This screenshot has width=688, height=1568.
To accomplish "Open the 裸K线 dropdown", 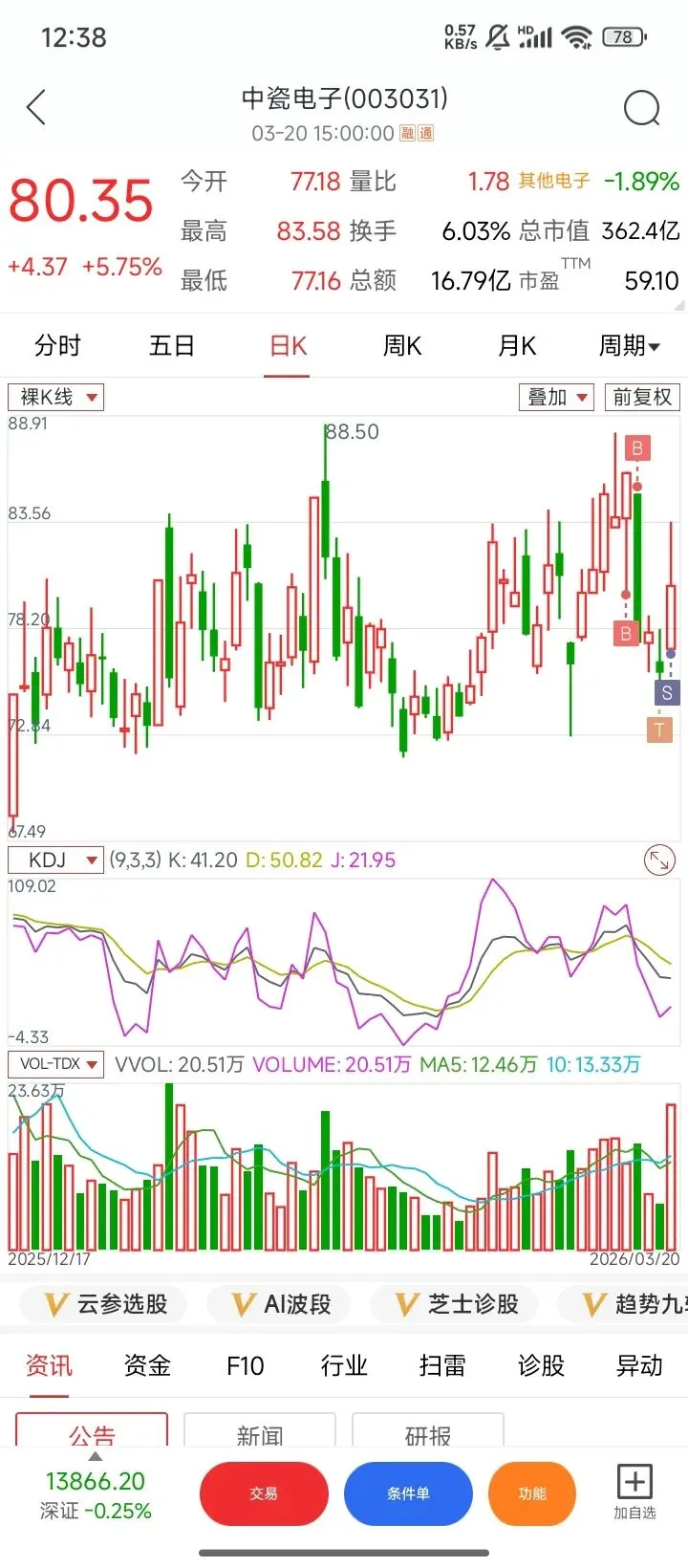I will pos(55,397).
